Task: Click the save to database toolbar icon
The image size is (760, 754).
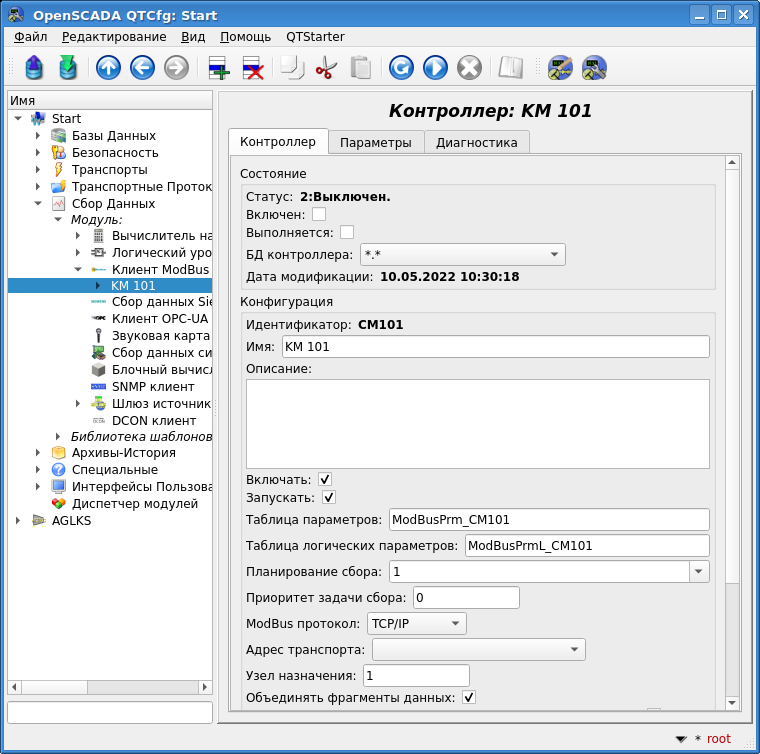Action: click(68, 67)
